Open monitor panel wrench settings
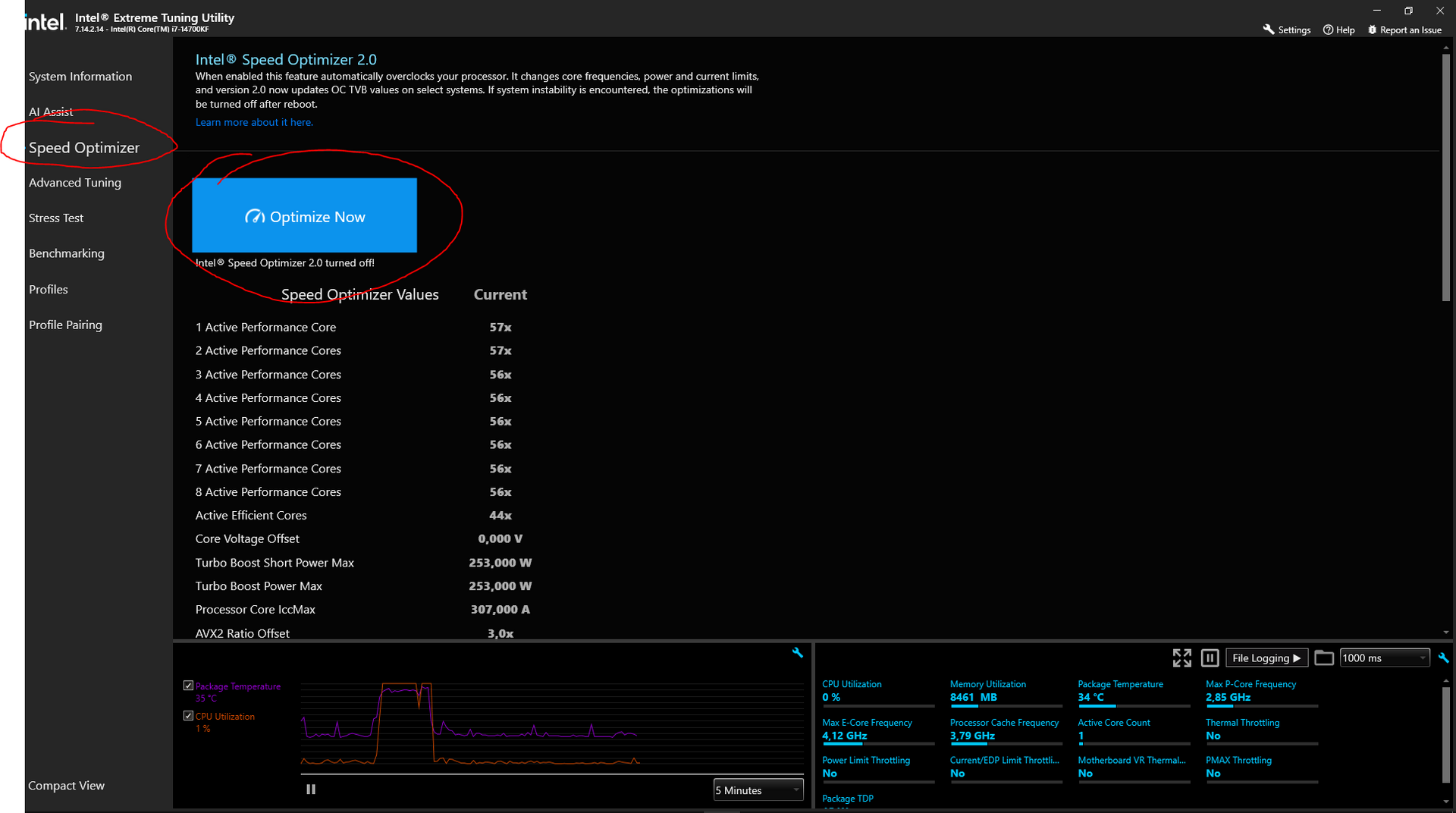The width and height of the screenshot is (1456, 813). 1443,658
